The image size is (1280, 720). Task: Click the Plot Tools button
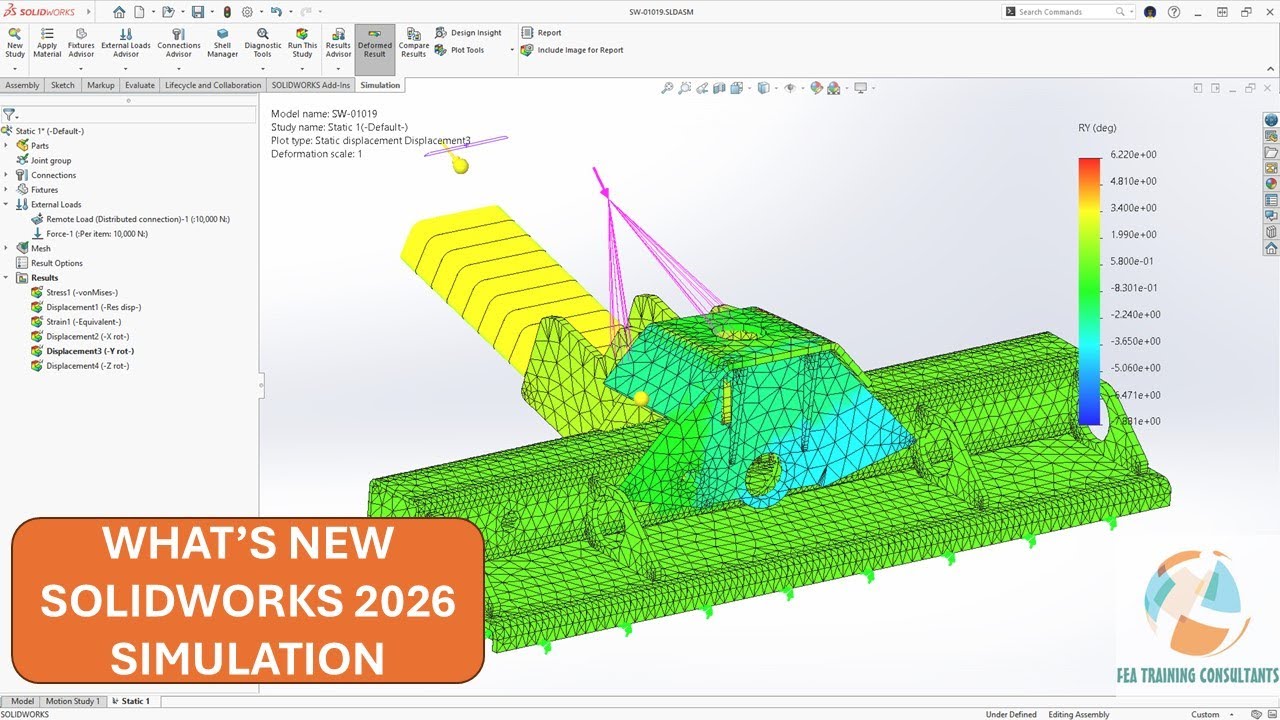459,50
